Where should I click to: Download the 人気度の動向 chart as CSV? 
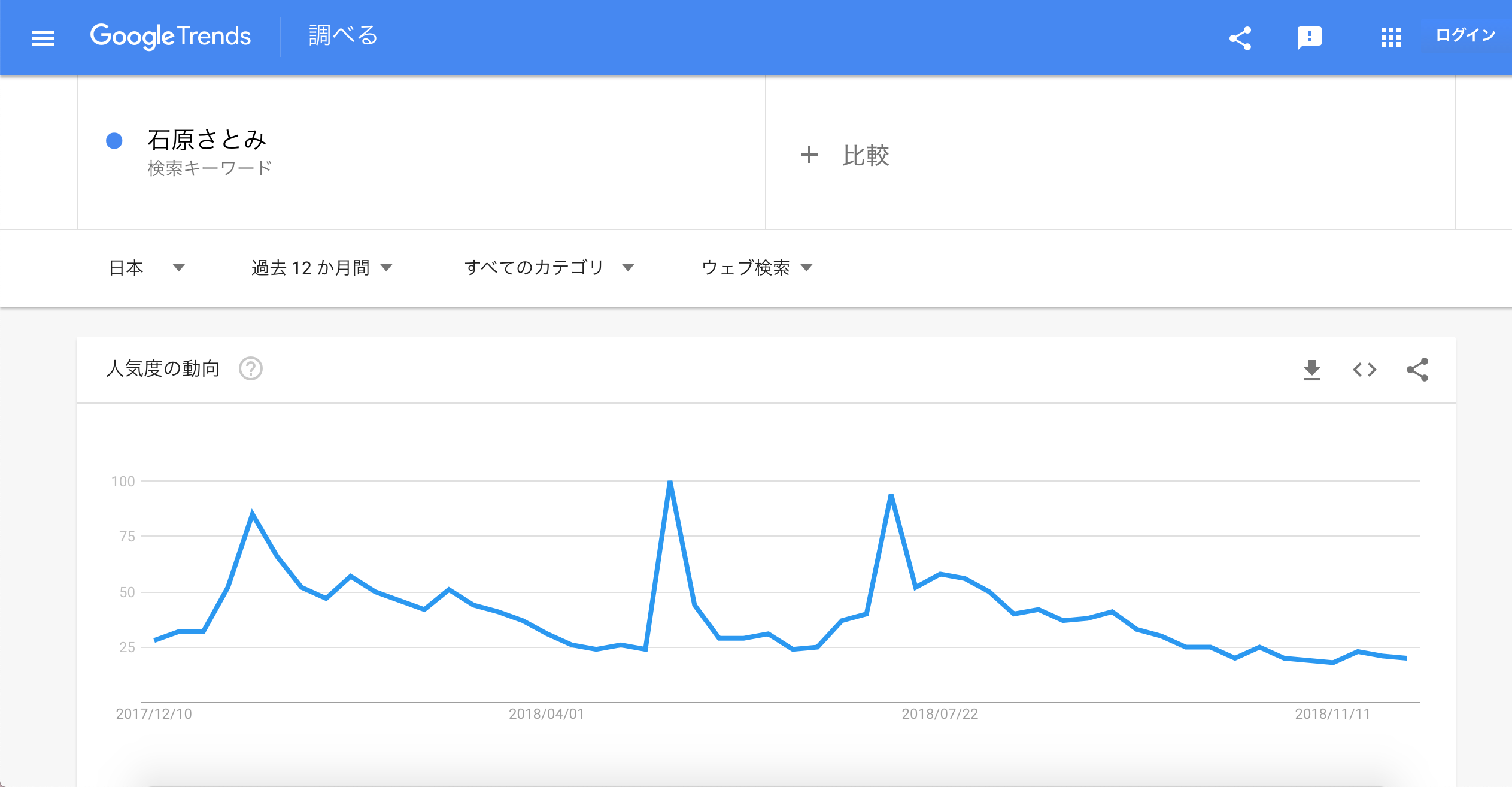point(1311,370)
